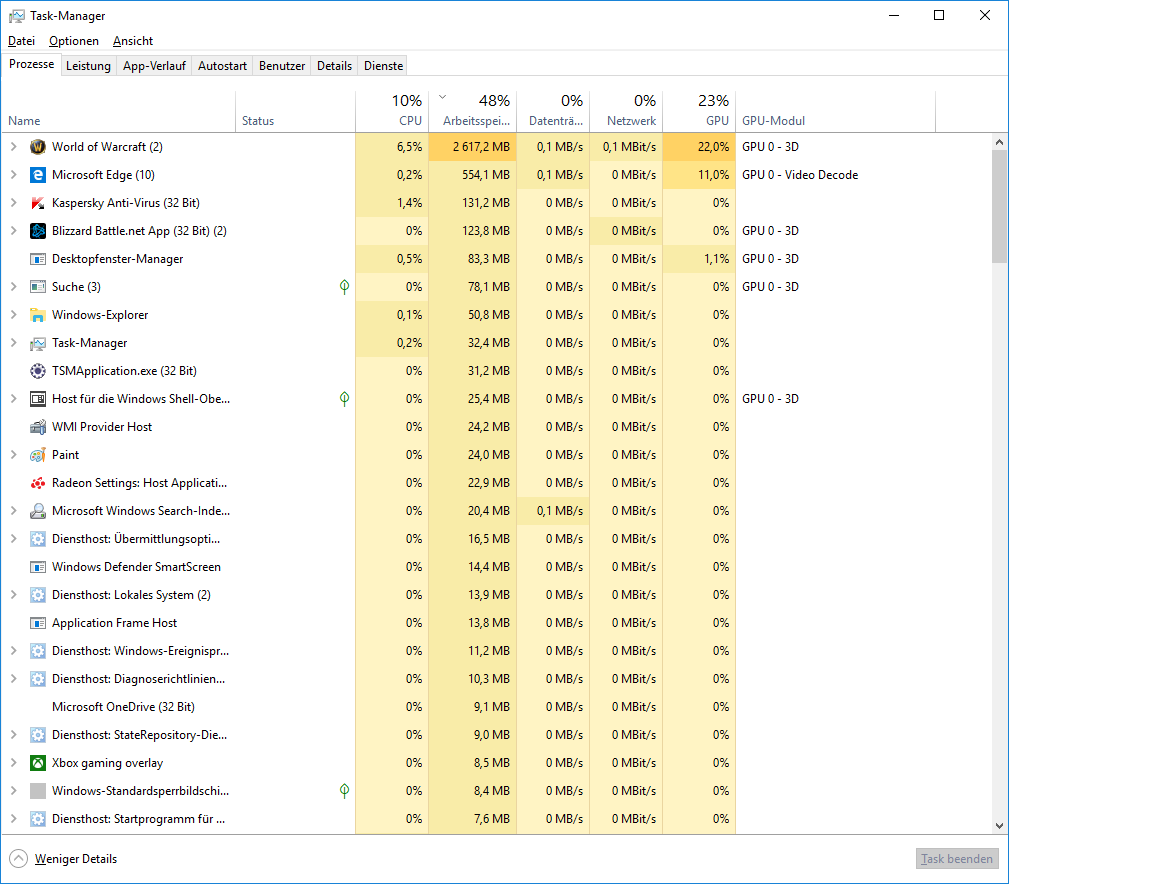Click the Windows-Standardsperrbildschirm gray icon
This screenshot has height=884, width=1152.
(x=37, y=791)
